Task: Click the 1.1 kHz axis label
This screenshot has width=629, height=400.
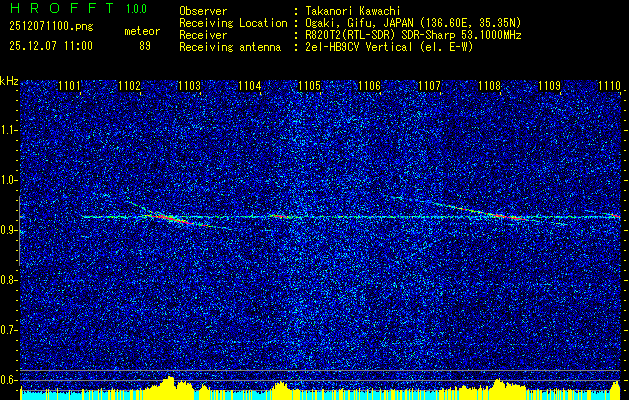Action: tap(8, 130)
